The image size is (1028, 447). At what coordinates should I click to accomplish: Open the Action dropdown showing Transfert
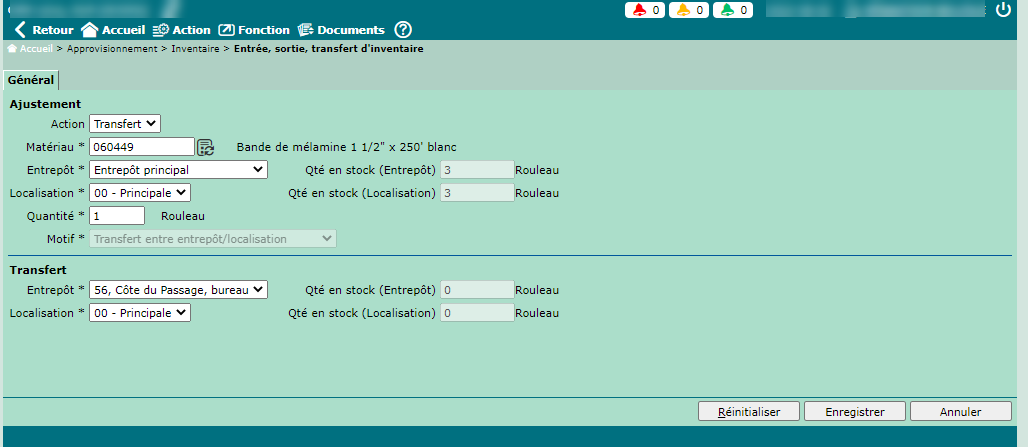coord(125,123)
